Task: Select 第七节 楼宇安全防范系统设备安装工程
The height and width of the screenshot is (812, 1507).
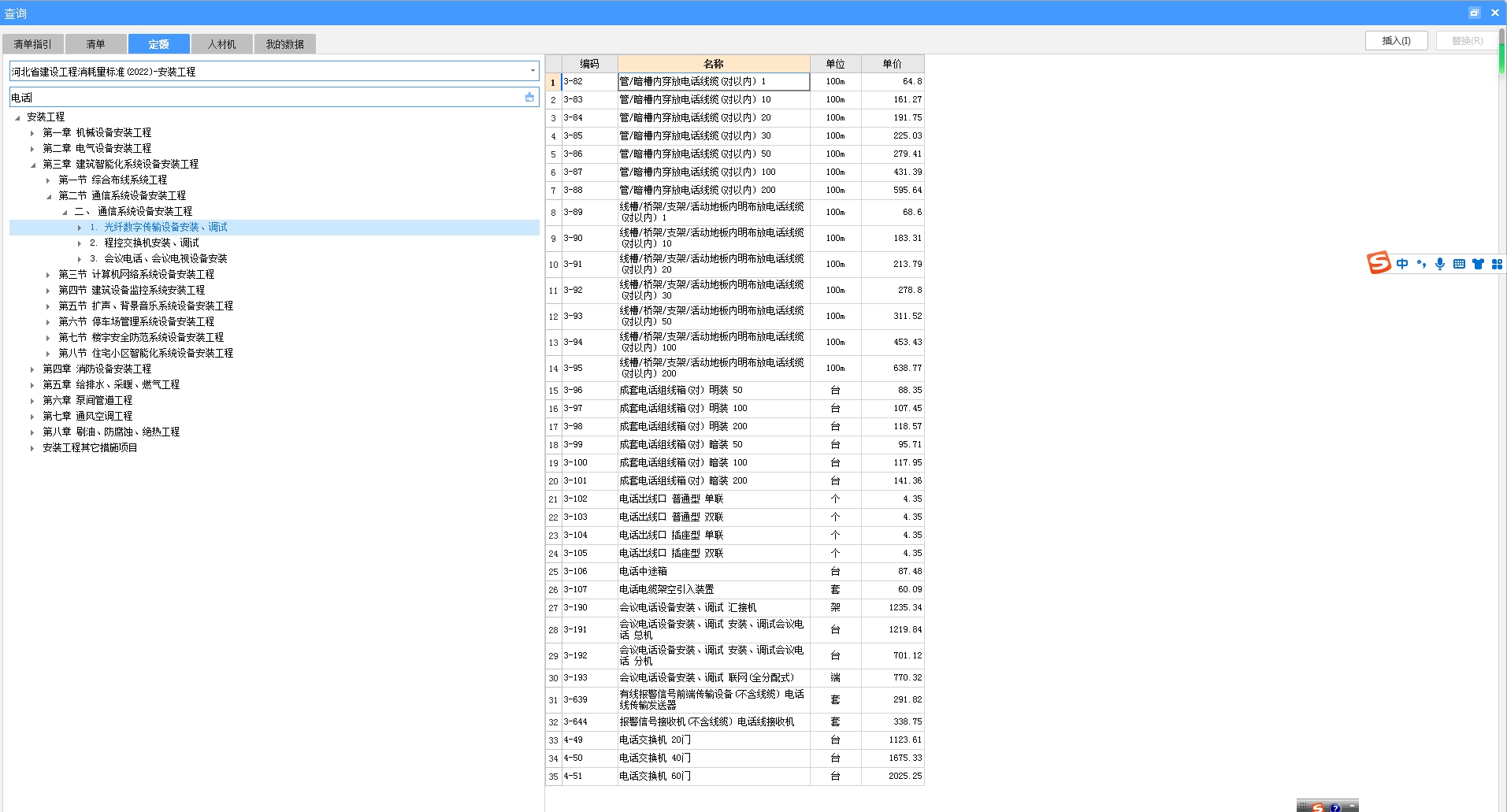Action: click(x=141, y=337)
